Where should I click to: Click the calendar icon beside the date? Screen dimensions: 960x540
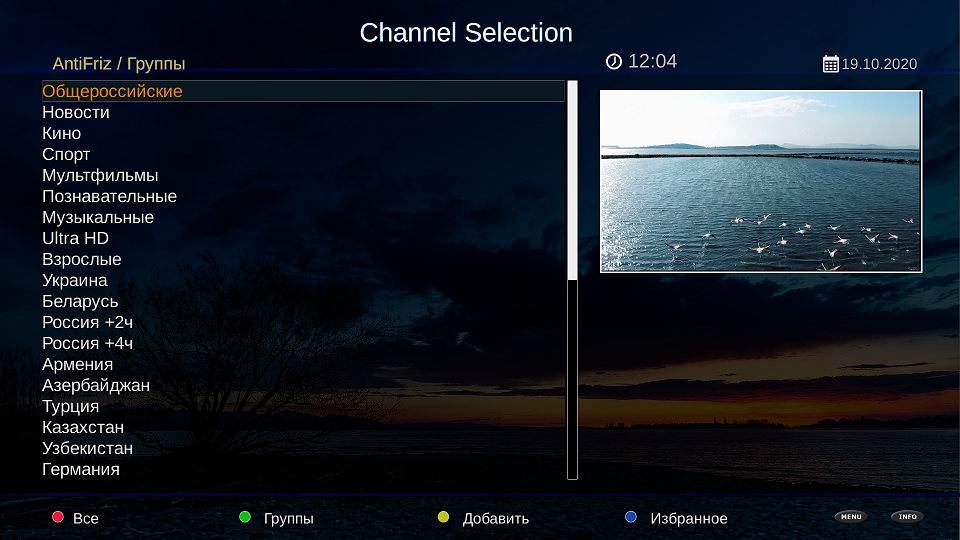click(830, 64)
